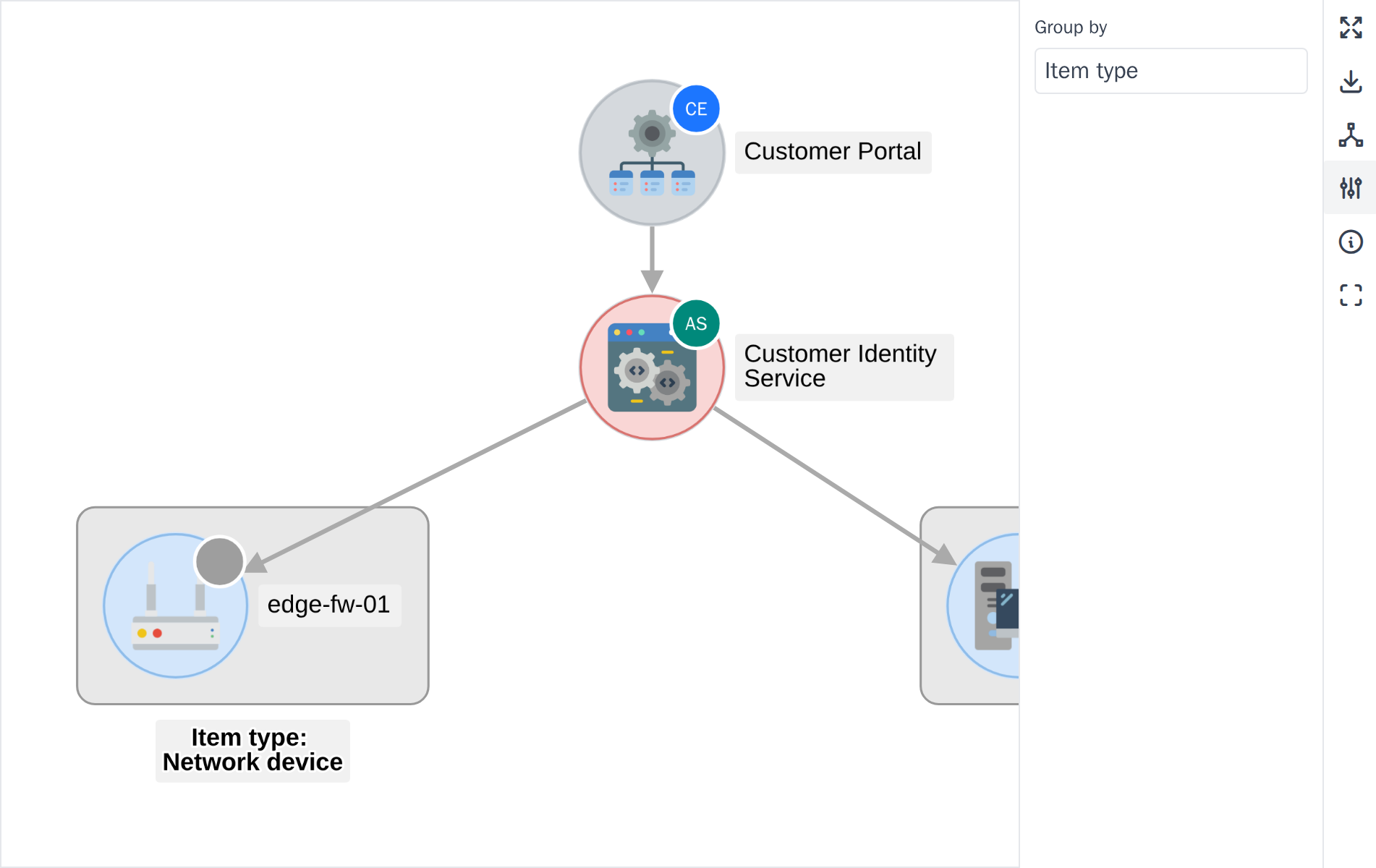Select the edge-fw-01 router node icon
The height and width of the screenshot is (868, 1376).
176,605
